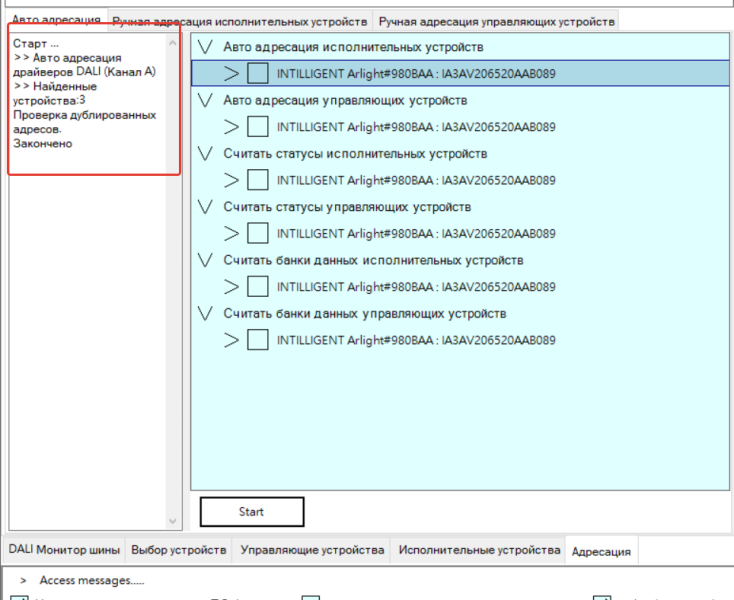Click the Авто адресация исполнительных устройств heading
The width and height of the screenshot is (734, 600).
click(x=353, y=47)
